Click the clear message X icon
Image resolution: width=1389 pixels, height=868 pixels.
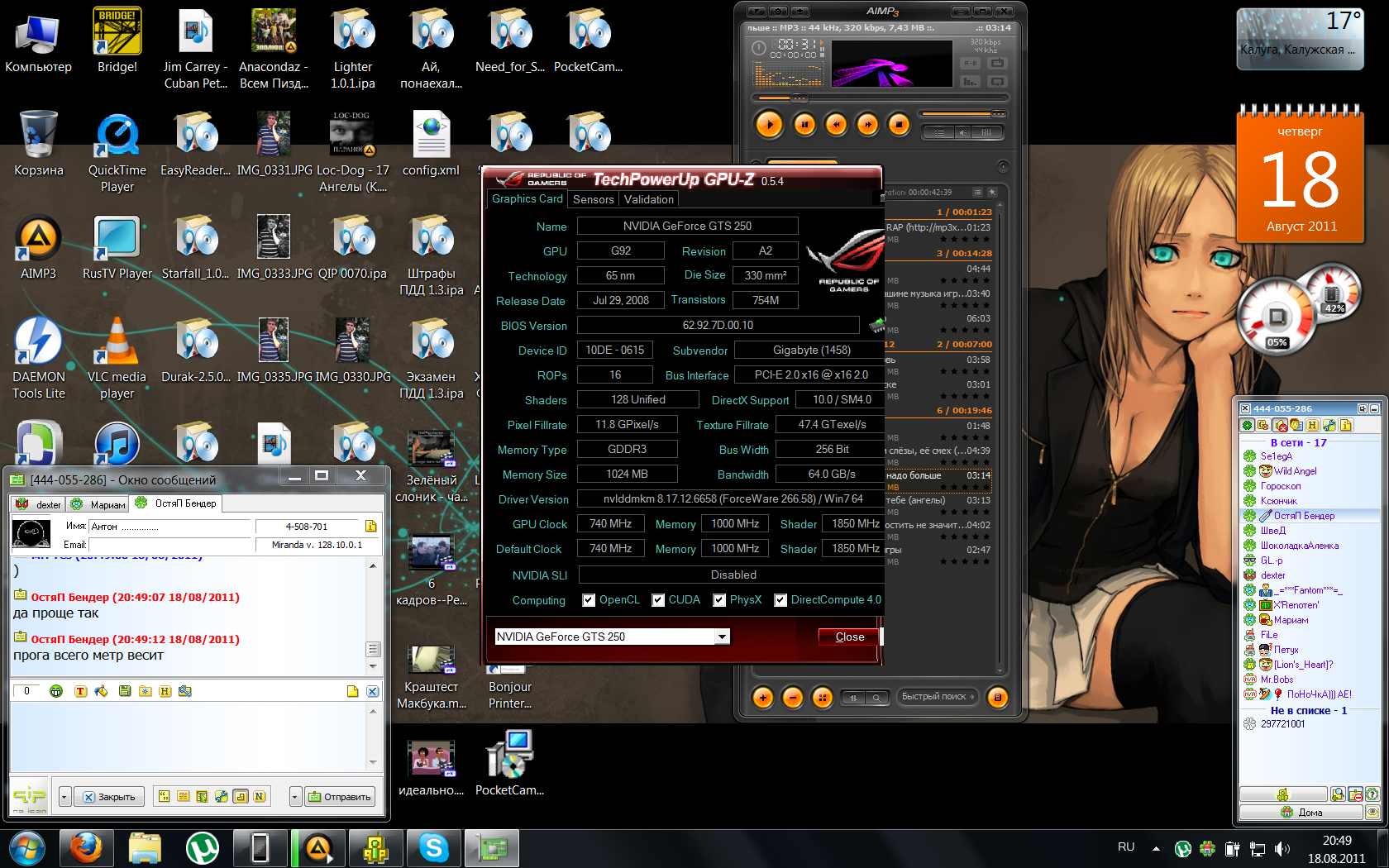pos(373,691)
